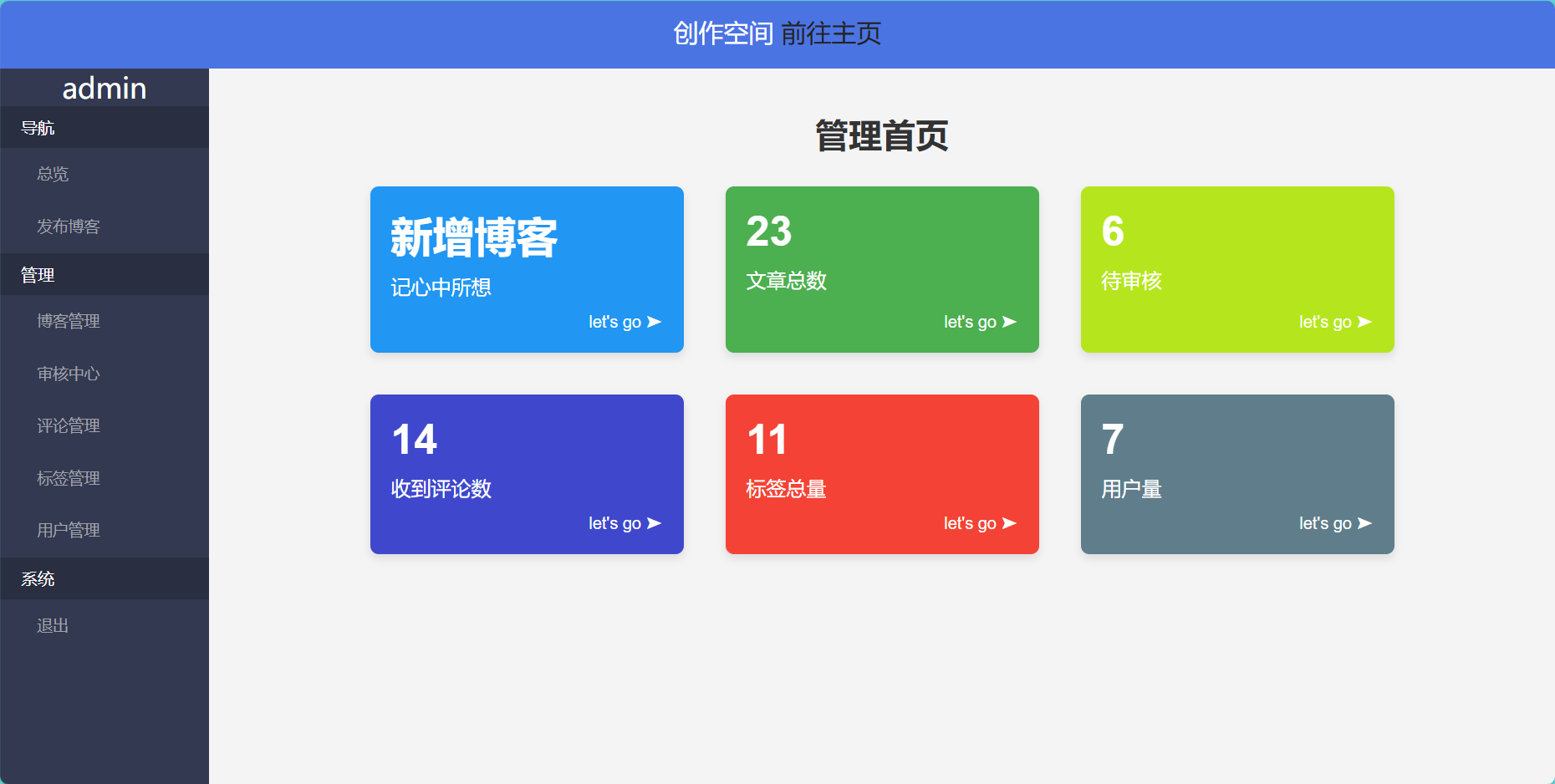Expand the 导航 section header
Image resolution: width=1555 pixels, height=784 pixels.
pyautogui.click(x=38, y=128)
